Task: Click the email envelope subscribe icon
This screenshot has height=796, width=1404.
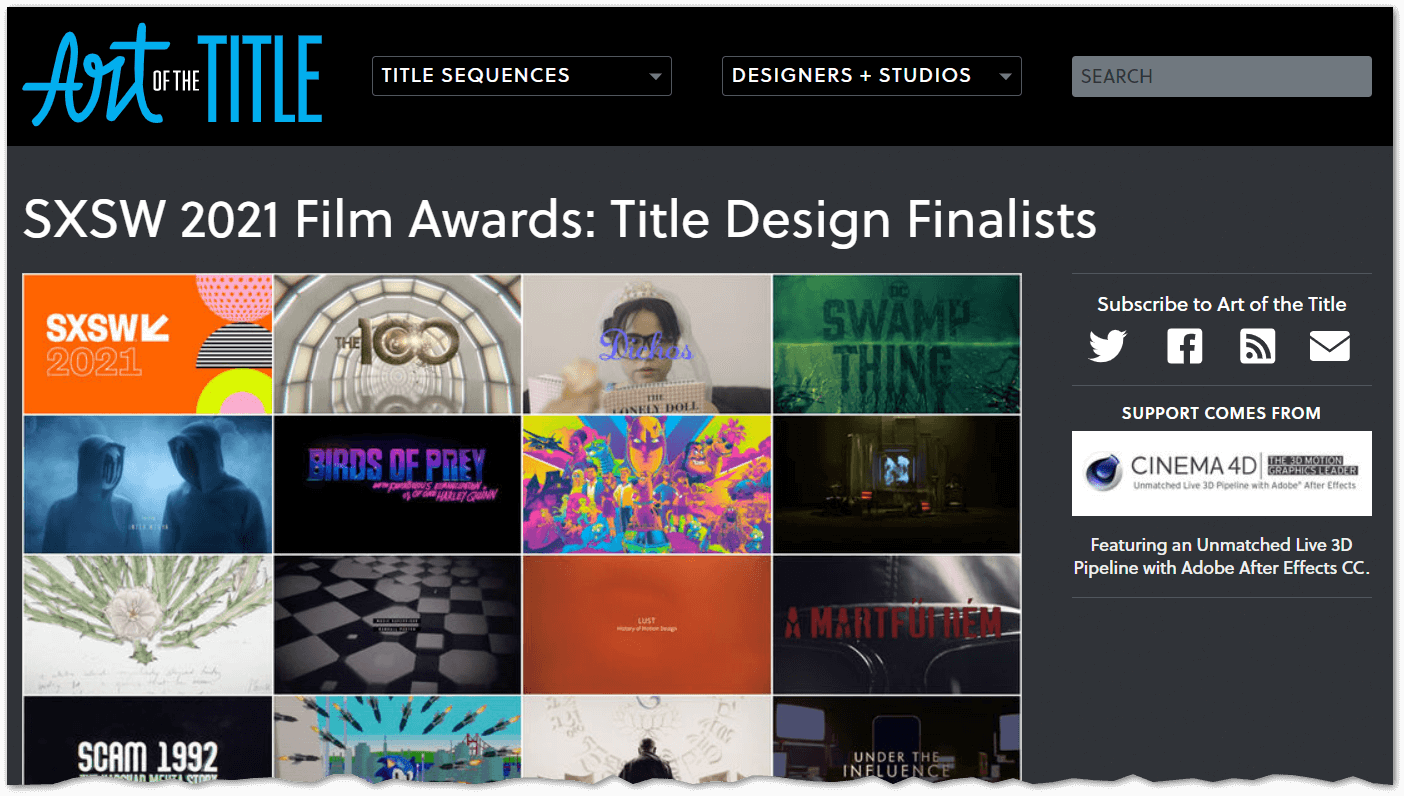Action: point(1329,347)
